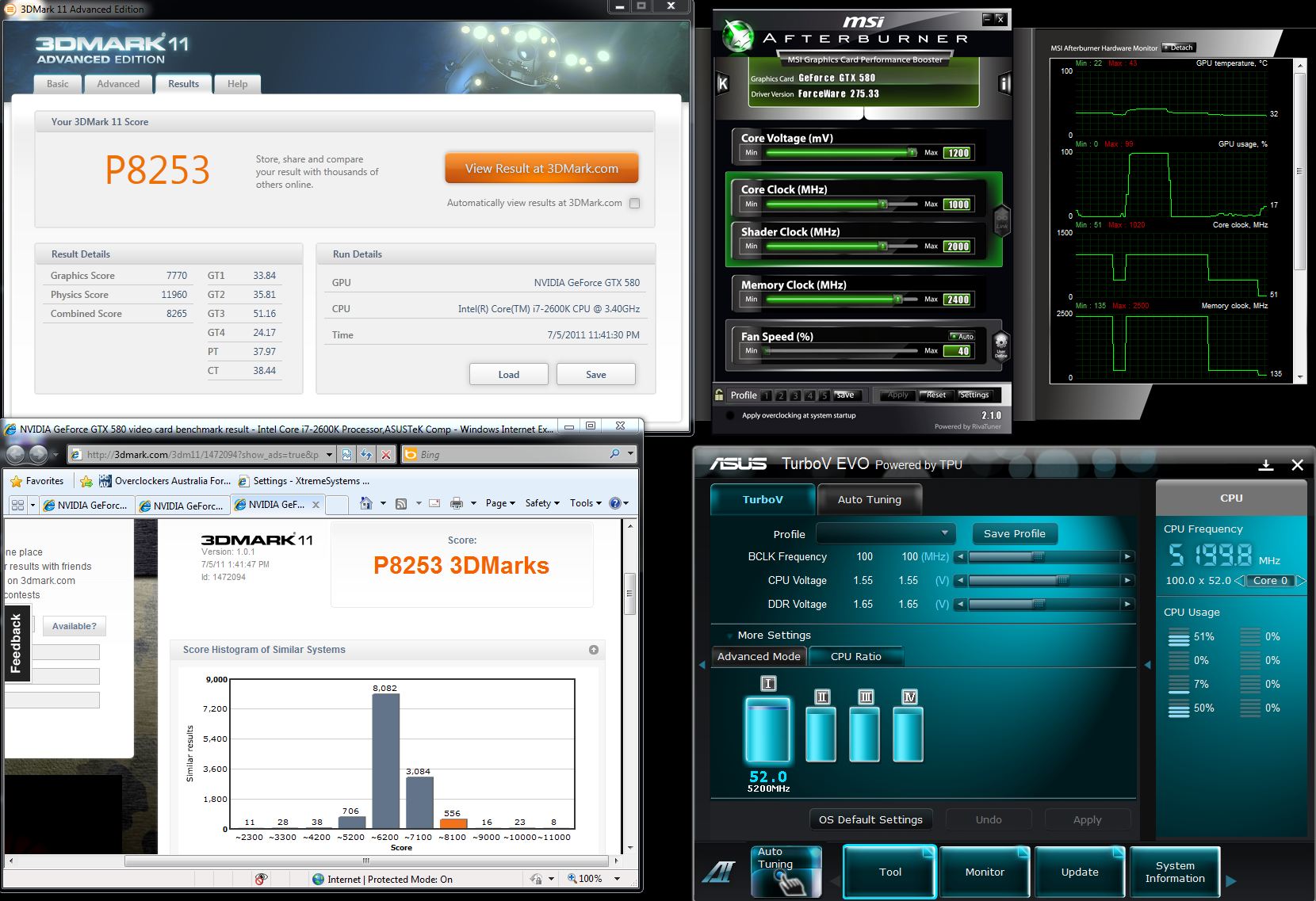Open the IE Safety menu
The image size is (1316, 901).
[x=542, y=503]
